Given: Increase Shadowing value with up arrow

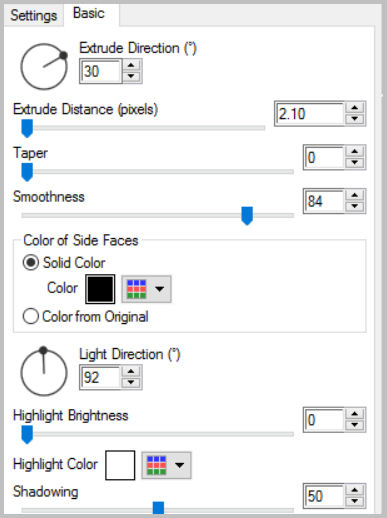Looking at the screenshot, I should pos(355,490).
